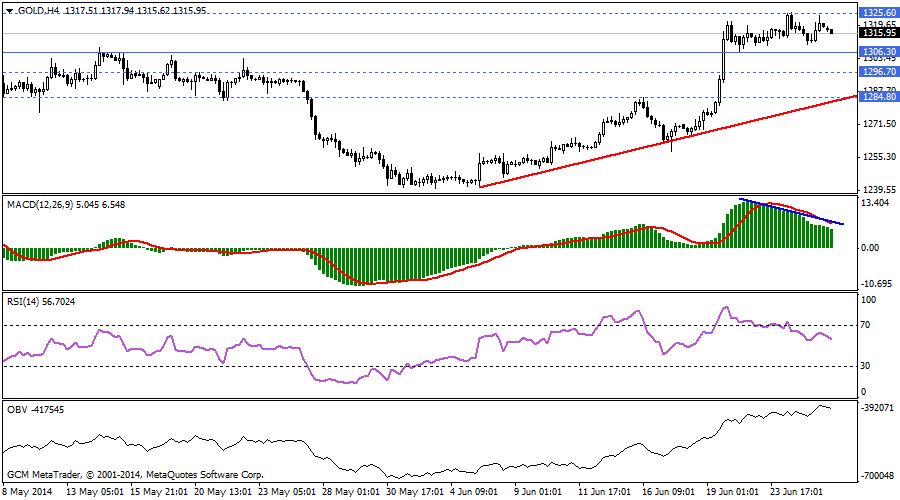Click the 1284.80 support price label

[x=879, y=96]
